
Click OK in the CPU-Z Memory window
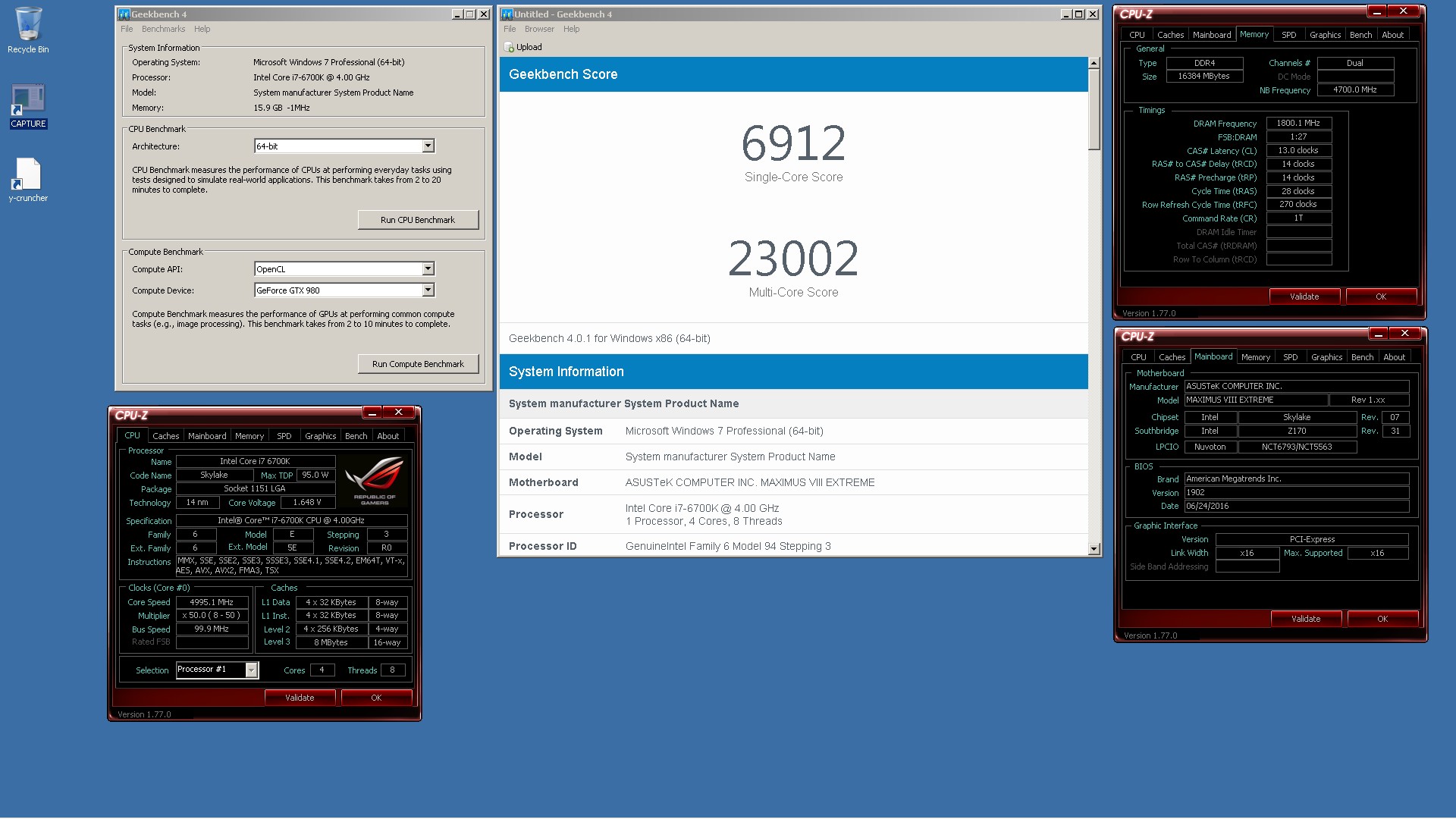pos(1381,297)
